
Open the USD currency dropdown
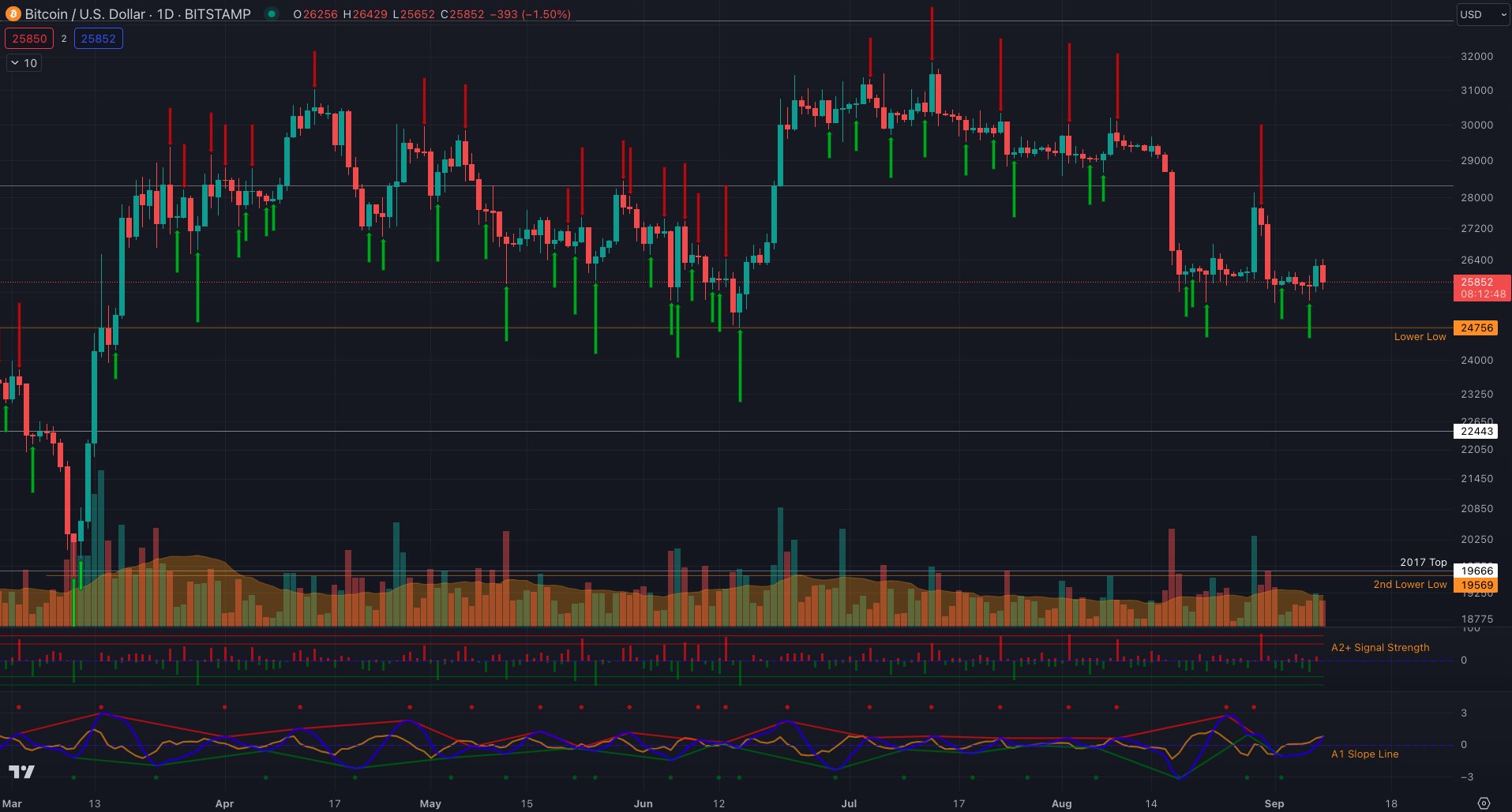click(1482, 14)
